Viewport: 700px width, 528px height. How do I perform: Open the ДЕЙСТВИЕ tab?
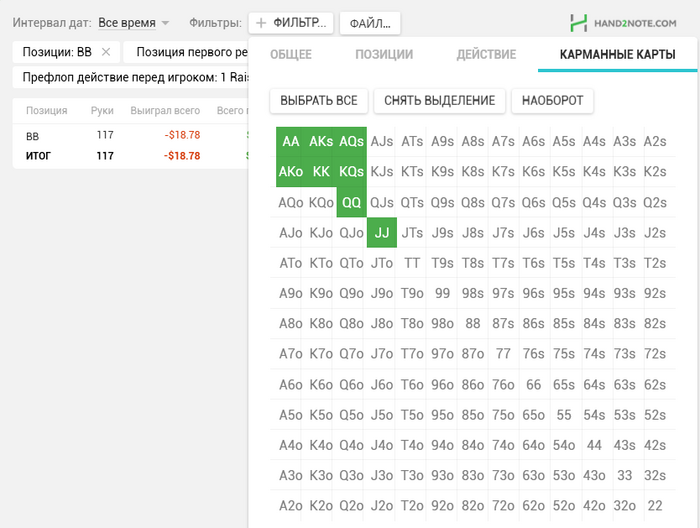pyautogui.click(x=486, y=54)
